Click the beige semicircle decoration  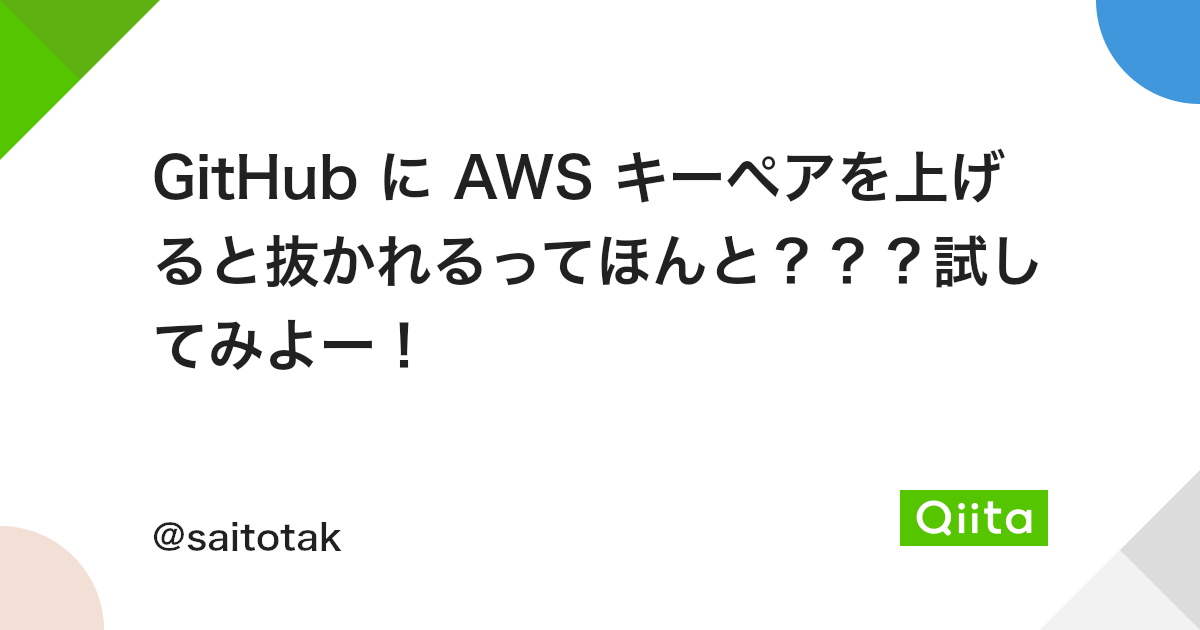pyautogui.click(x=45, y=585)
